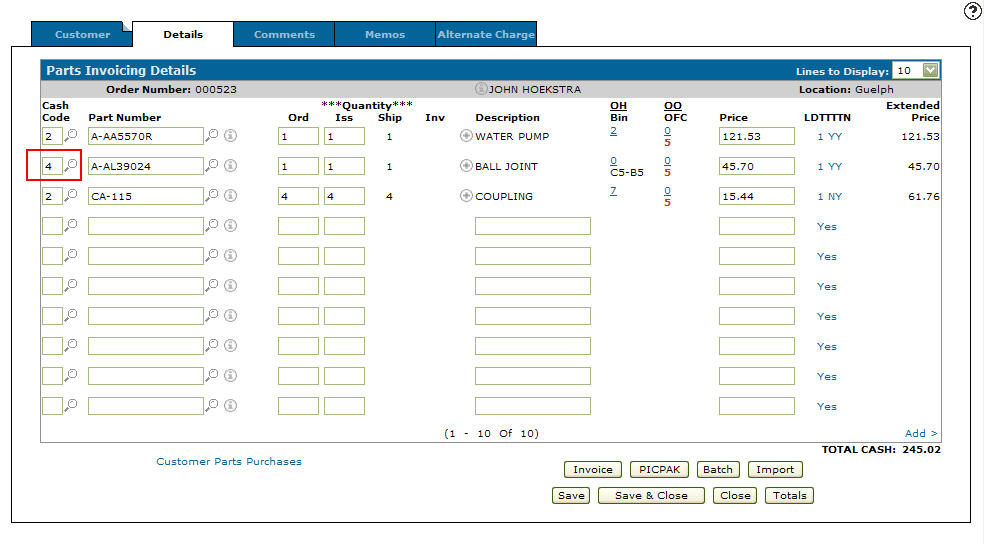Click price field showing 45.70
This screenshot has width=984, height=544.
pos(757,166)
